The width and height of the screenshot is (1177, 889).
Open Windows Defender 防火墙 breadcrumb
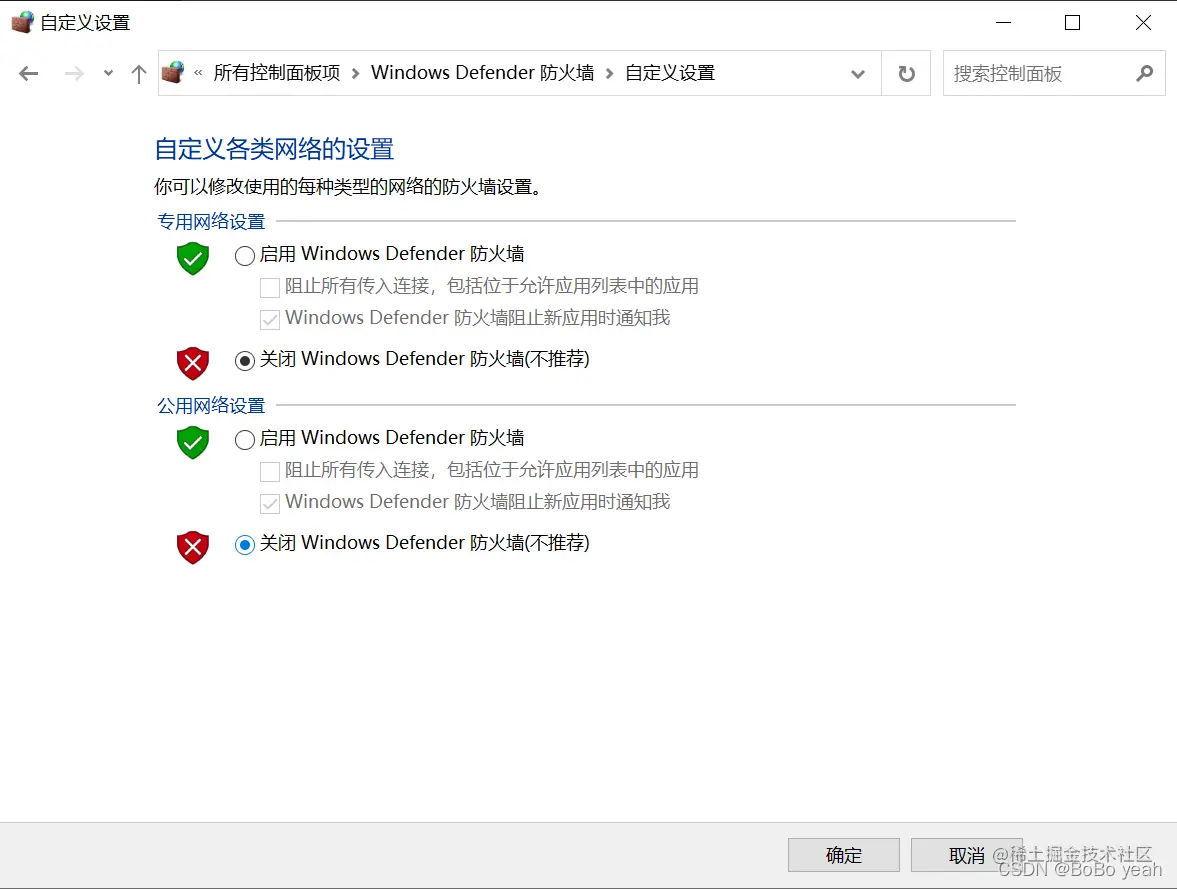tap(483, 73)
